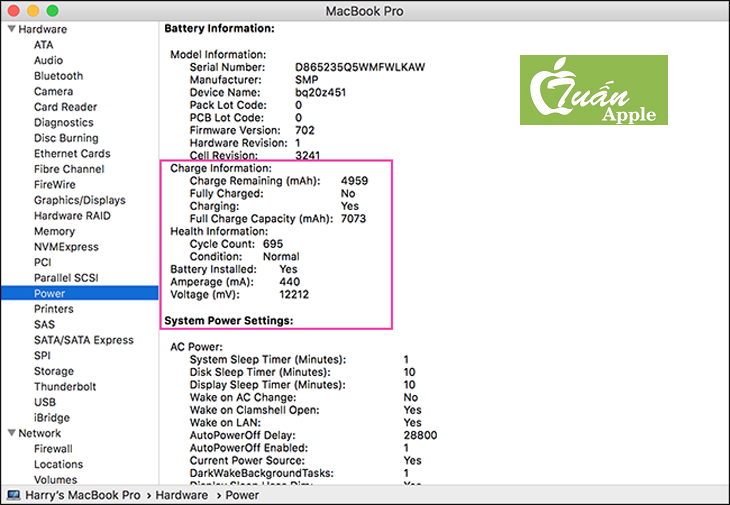Select Power in the sidebar
Viewport: 730px width, 505px height.
coord(50,294)
